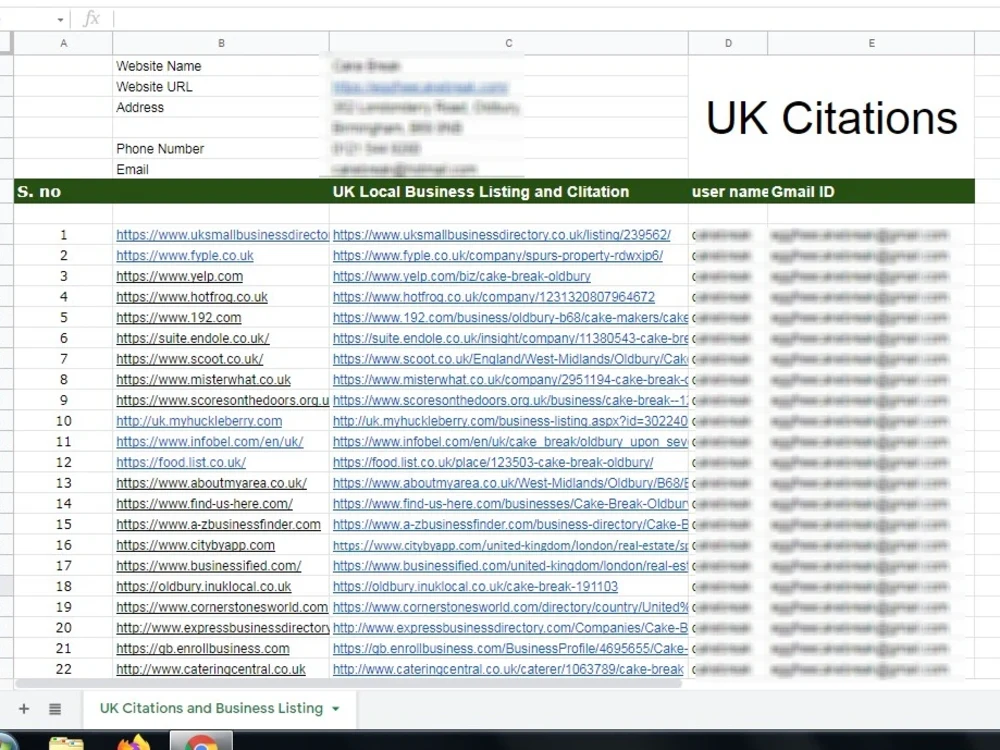The image size is (1000, 750).
Task: Open the citybyapp.com united-kingdom listing link
Action: [x=510, y=545]
